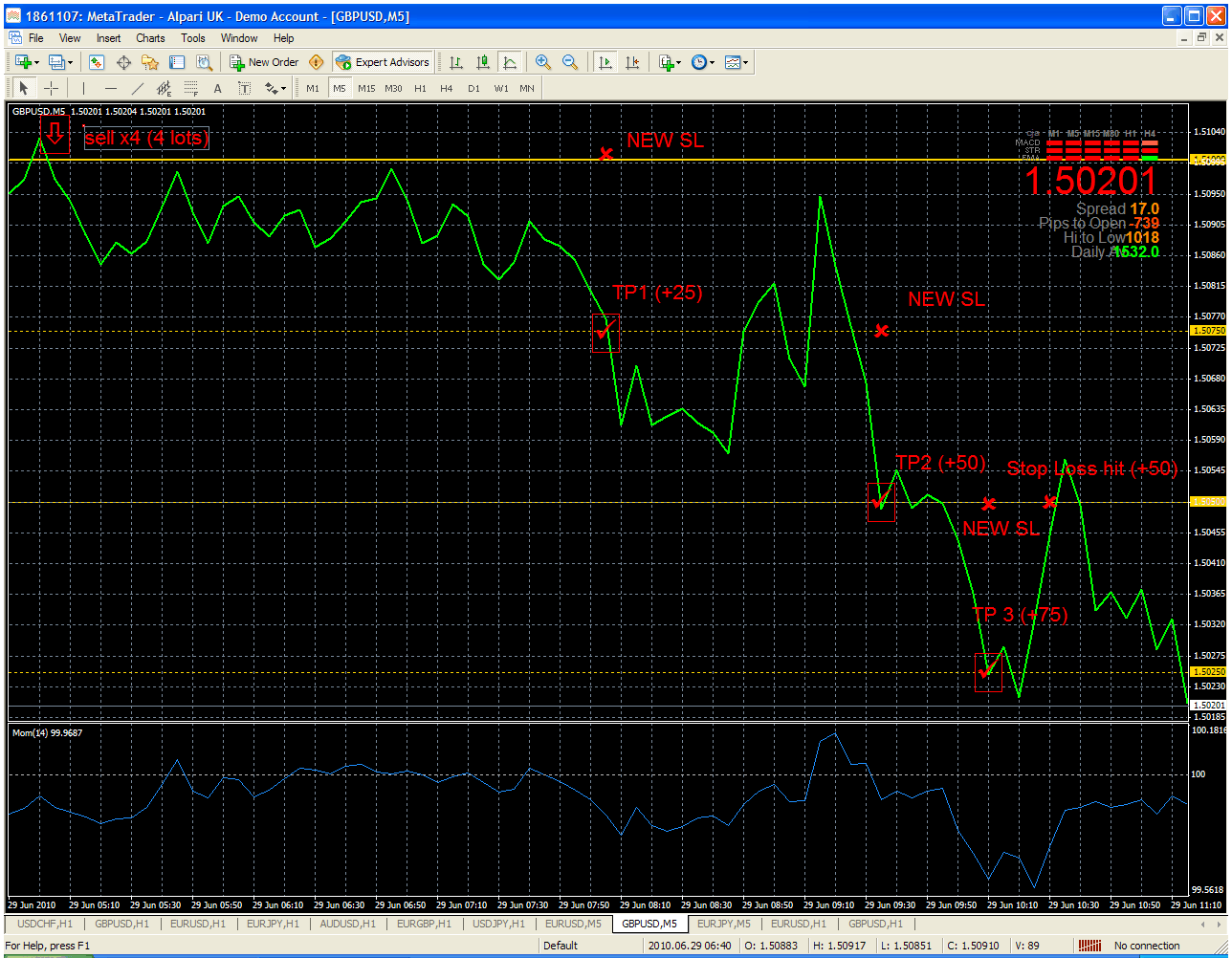Switch to Candlesticks chart display
The width and height of the screenshot is (1232, 958).
tap(483, 62)
